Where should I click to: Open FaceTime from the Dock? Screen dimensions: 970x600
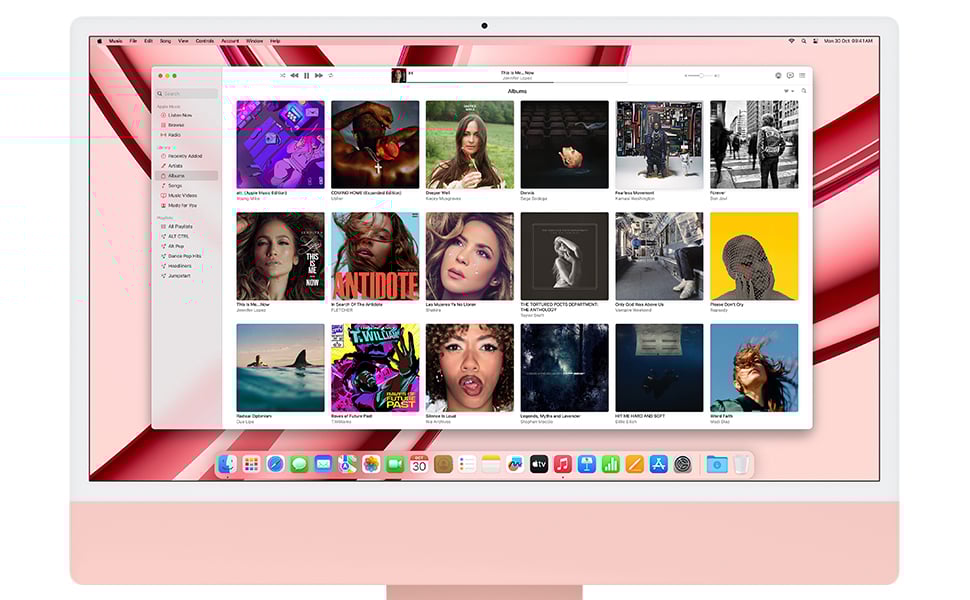click(x=395, y=464)
